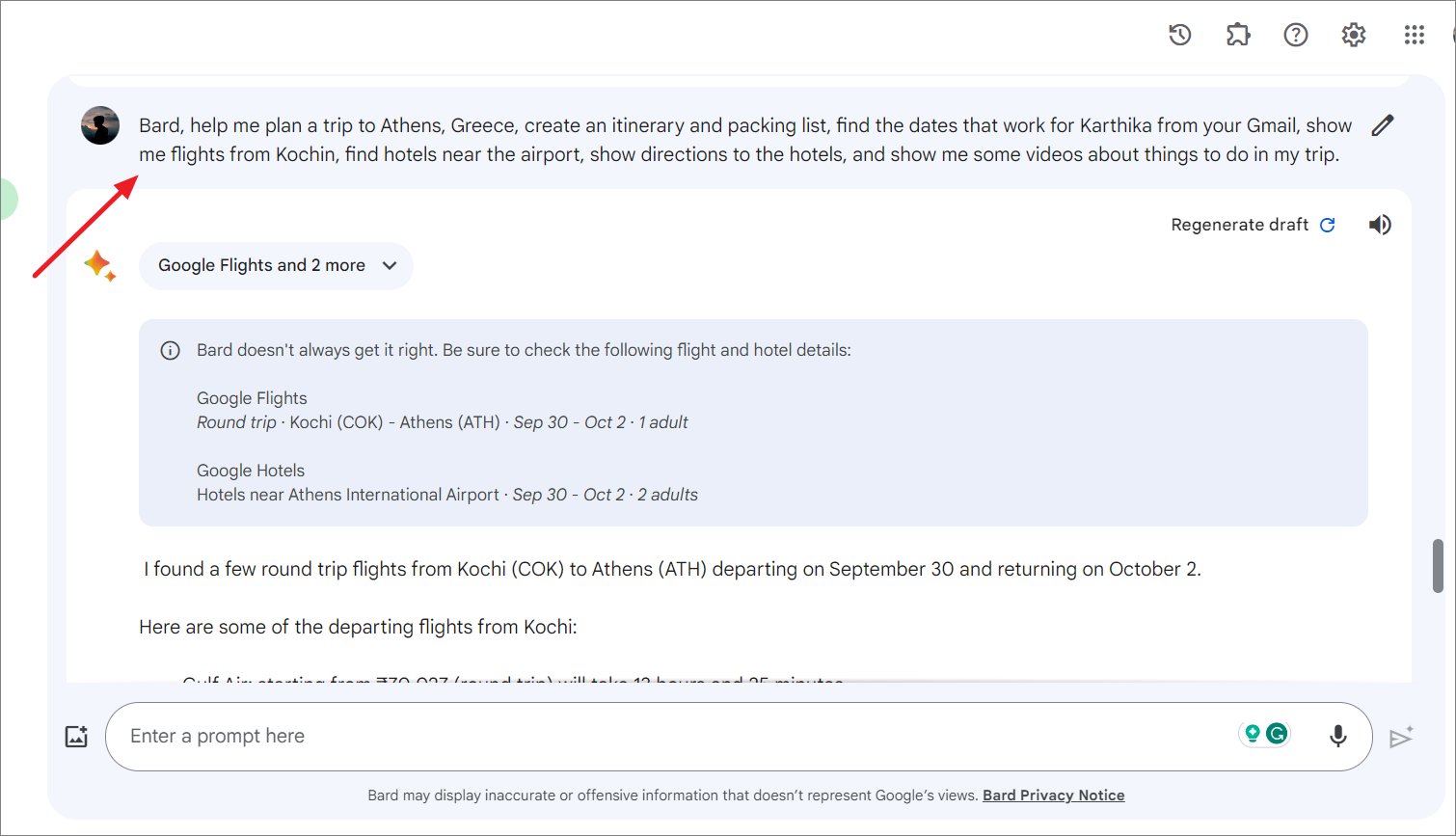The width and height of the screenshot is (1456, 836).
Task: Click the Bard sparkle logo
Action: click(99, 265)
